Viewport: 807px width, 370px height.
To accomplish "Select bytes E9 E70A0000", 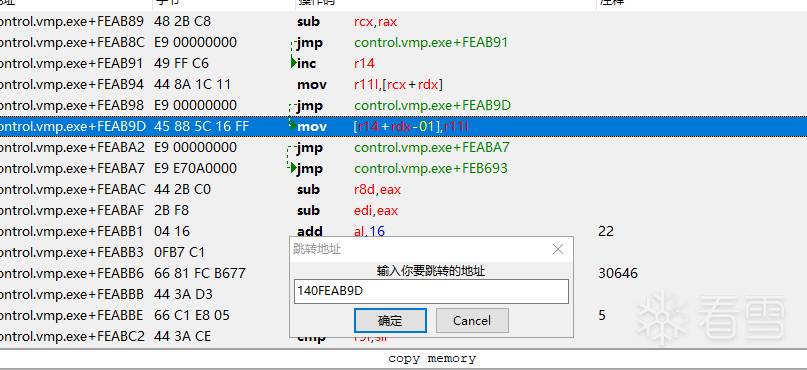I will click(x=195, y=168).
